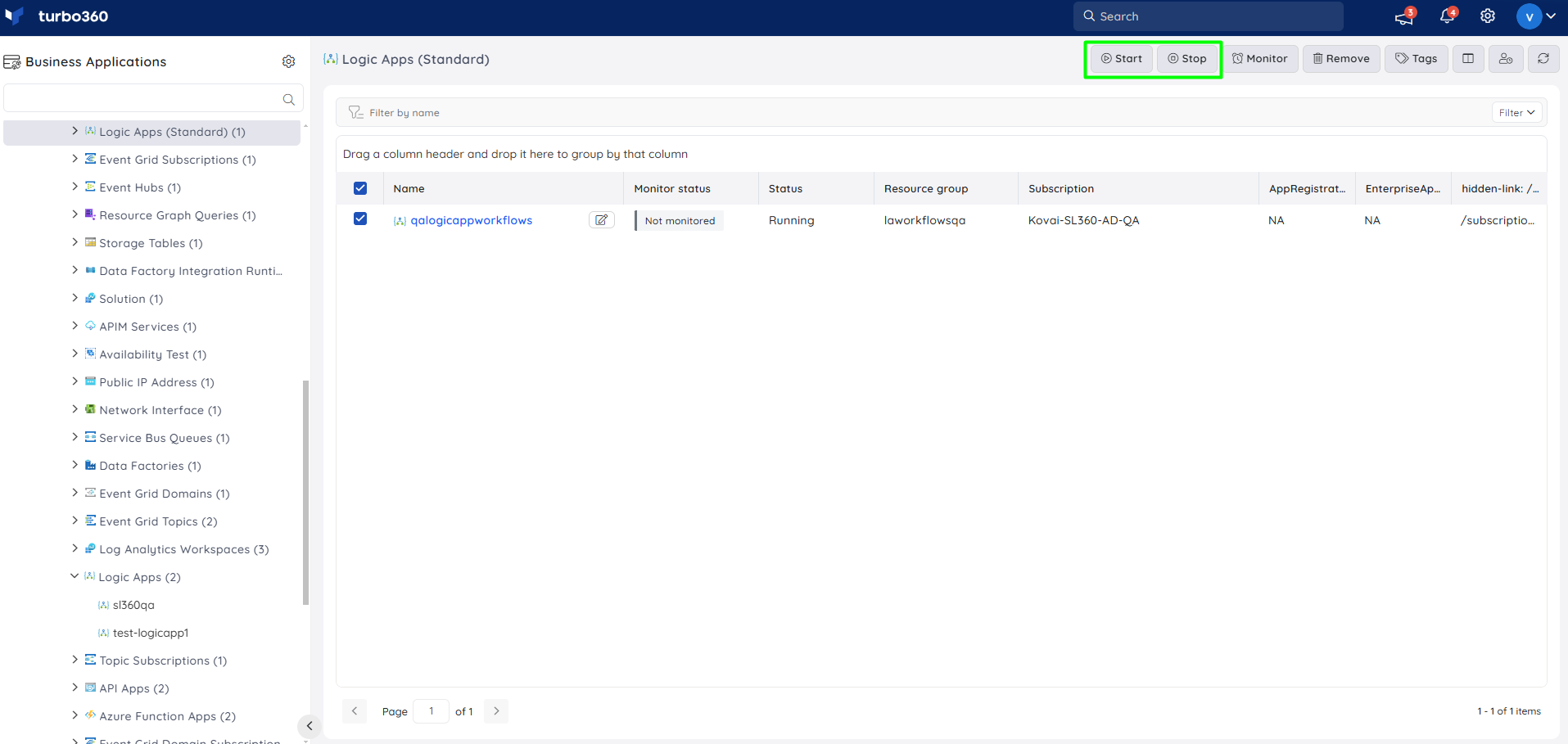This screenshot has width=1568, height=744.
Task: Click the sidebar tree scrollbar
Action: 306,492
